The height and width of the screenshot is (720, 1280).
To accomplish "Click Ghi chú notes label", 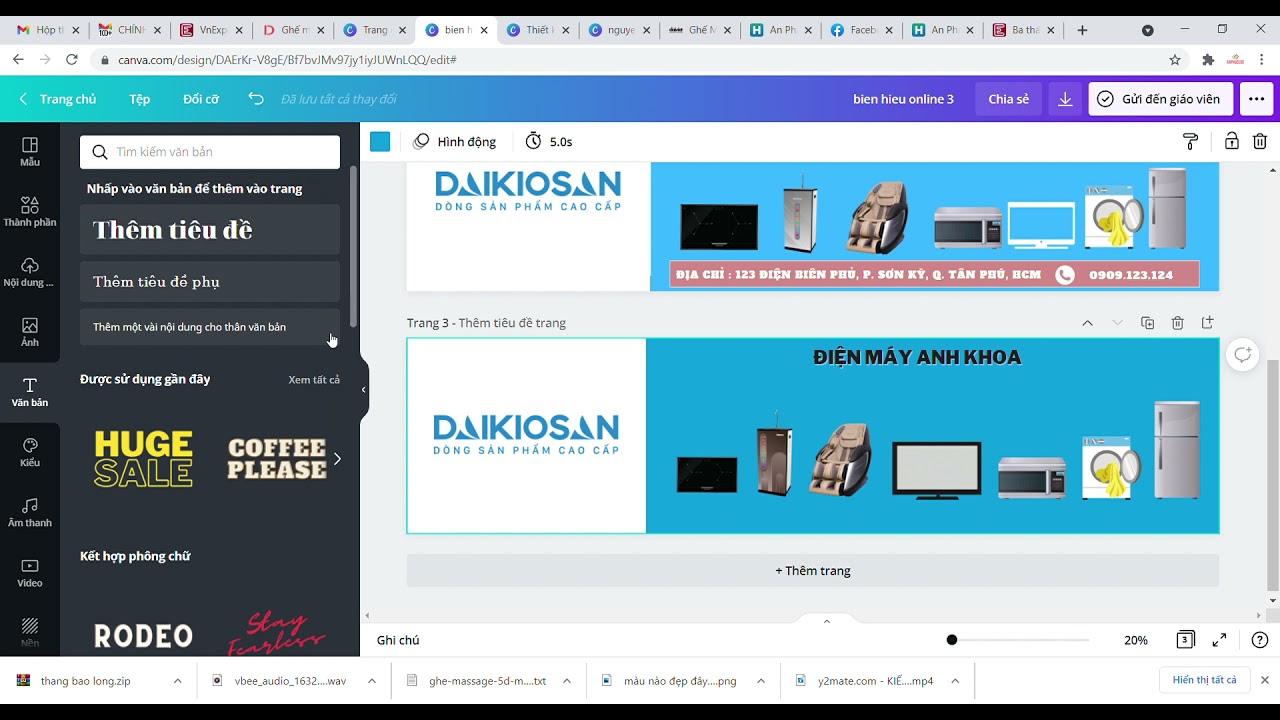I will click(x=398, y=640).
